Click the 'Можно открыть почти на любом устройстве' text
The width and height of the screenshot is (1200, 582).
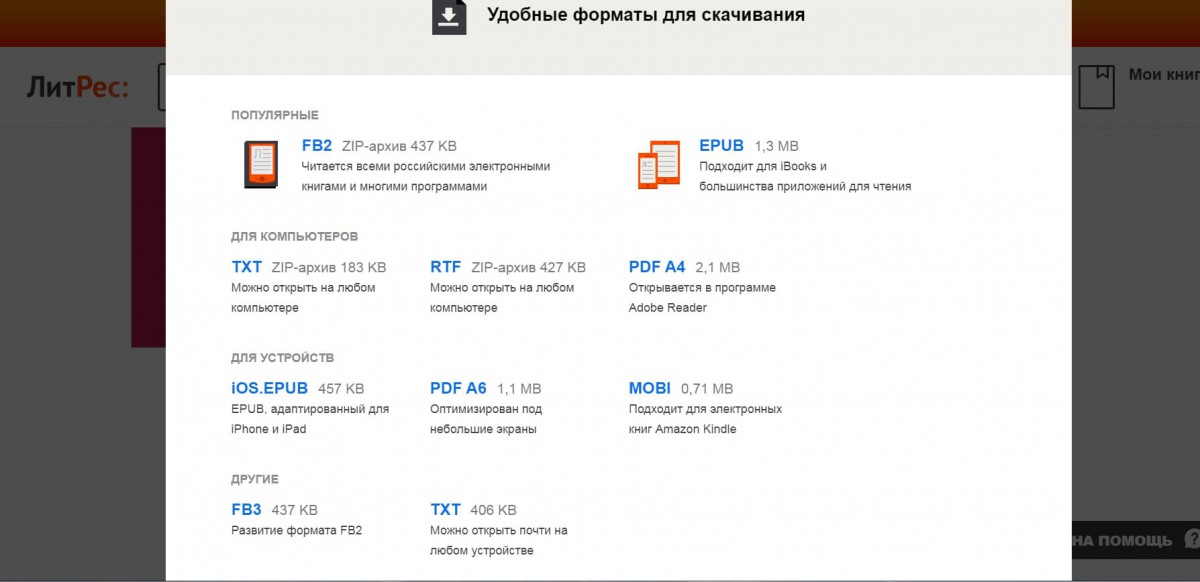tap(498, 540)
